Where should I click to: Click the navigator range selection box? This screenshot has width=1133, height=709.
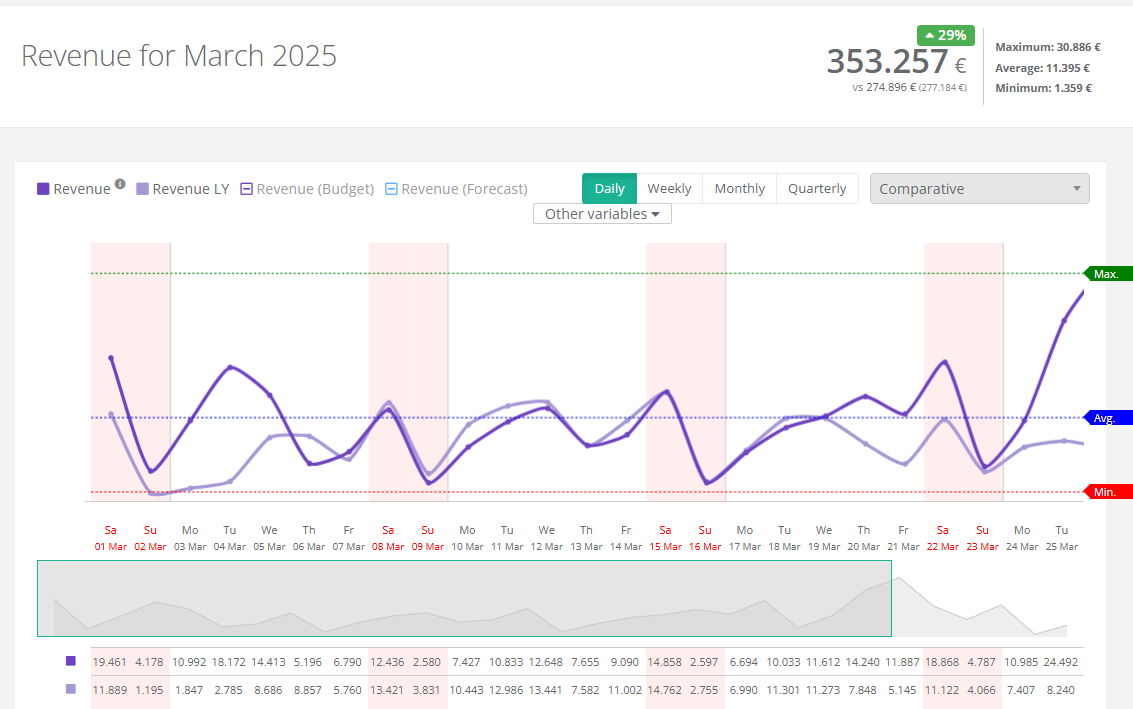464,598
